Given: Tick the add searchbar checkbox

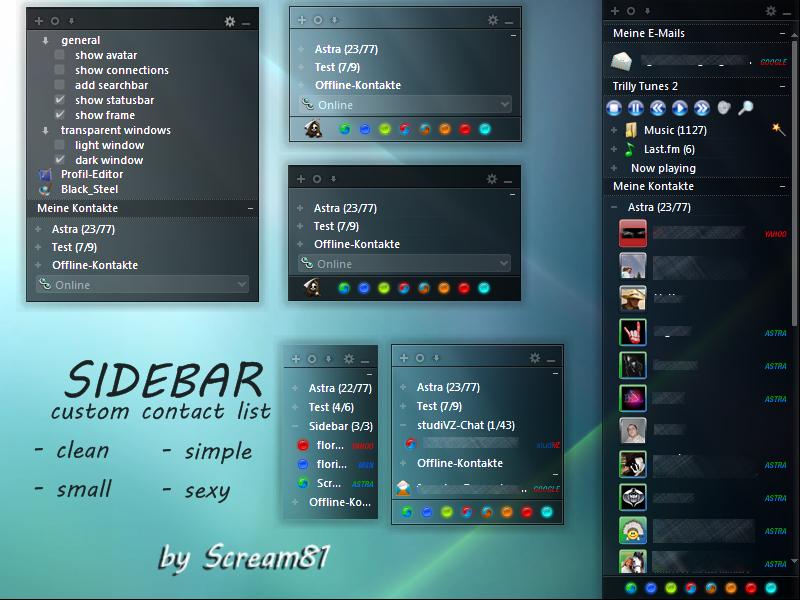Looking at the screenshot, I should pyautogui.click(x=60, y=85).
